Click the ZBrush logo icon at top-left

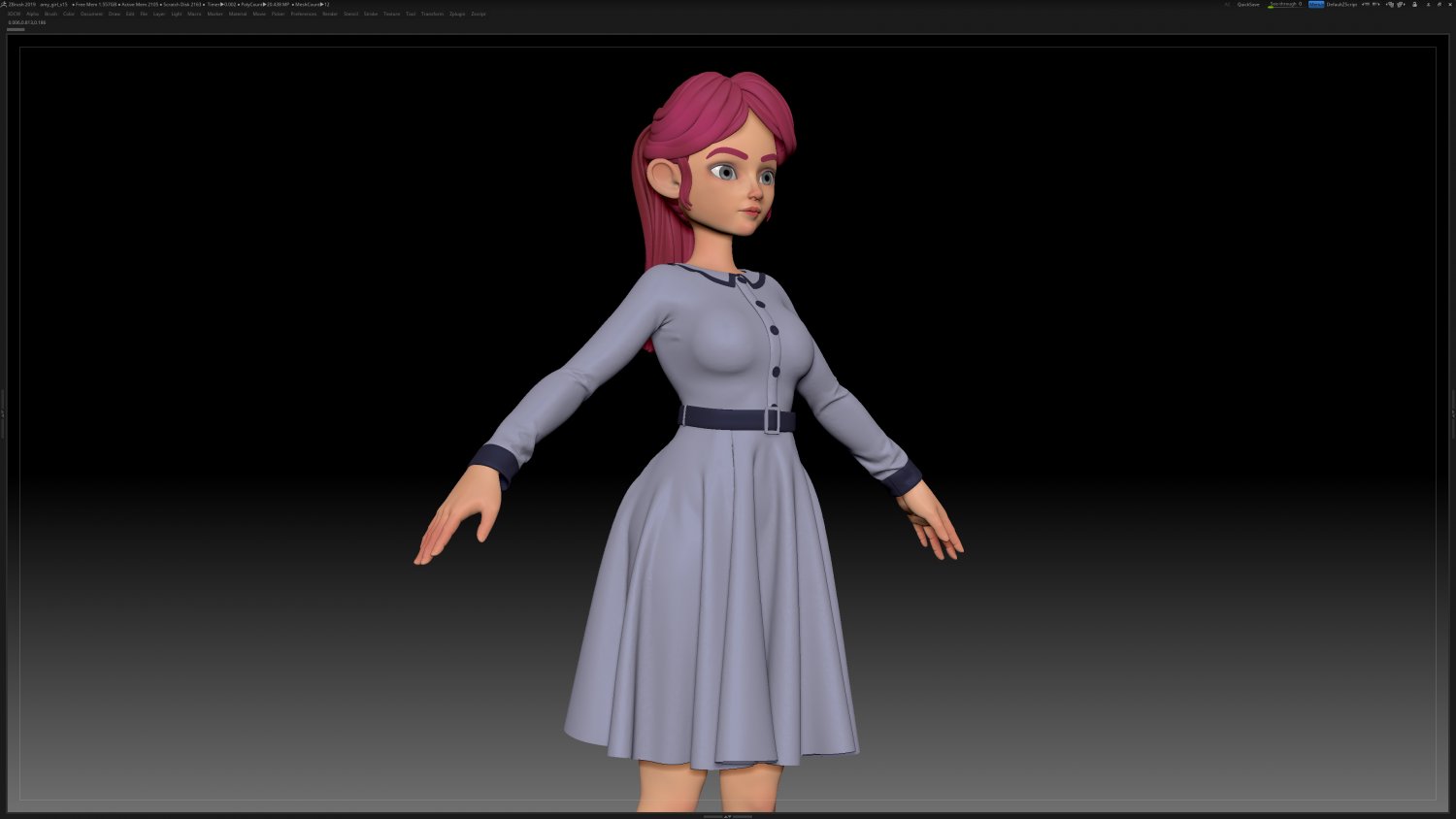(x=5, y=4)
